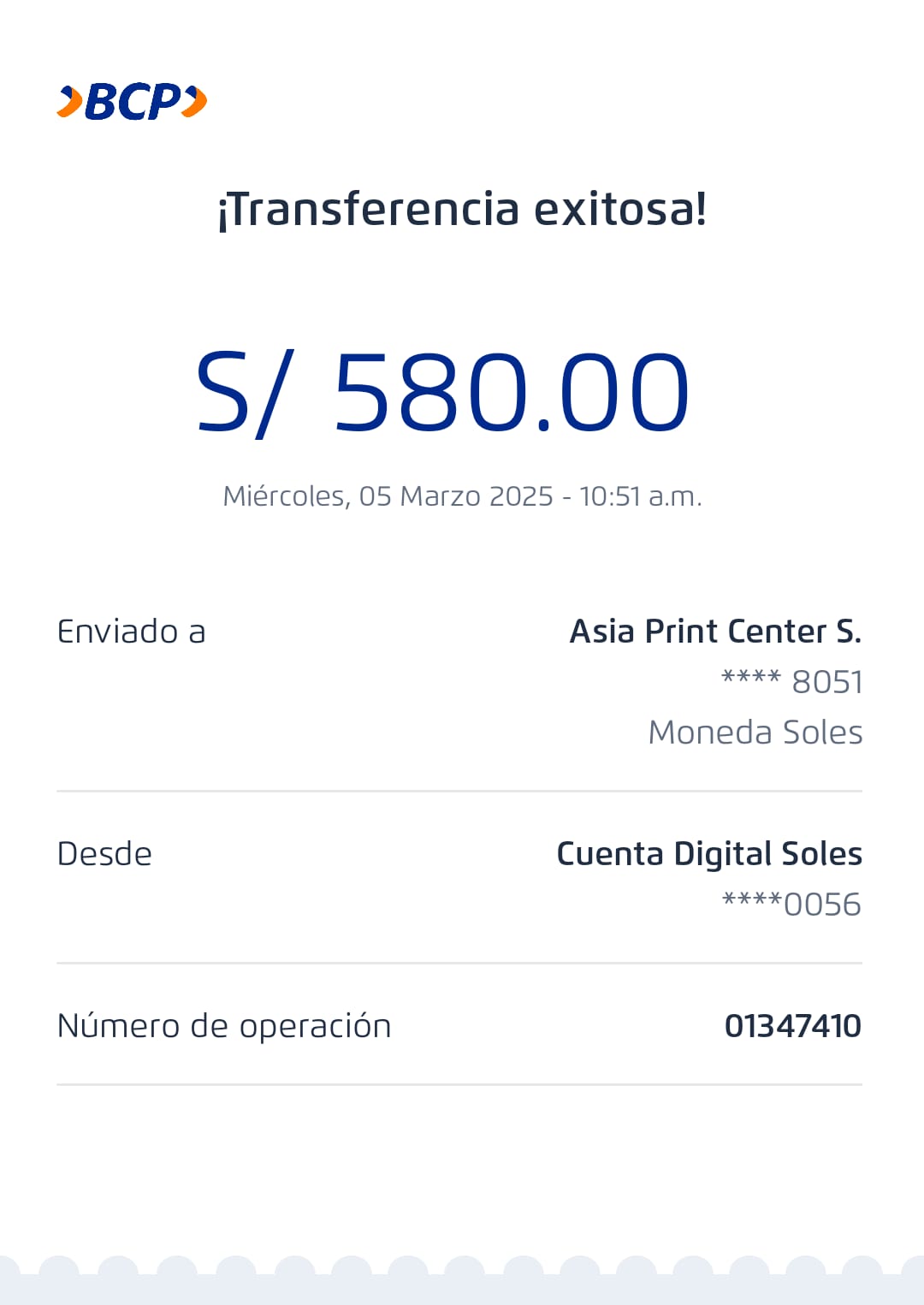Click the S/ currency symbol
Screen dimensions: 924x1305
click(x=246, y=393)
